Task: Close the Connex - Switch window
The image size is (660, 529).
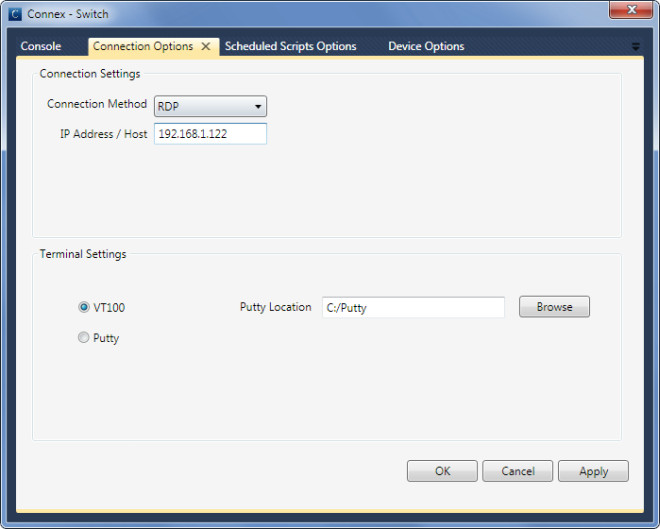Action: coord(631,10)
